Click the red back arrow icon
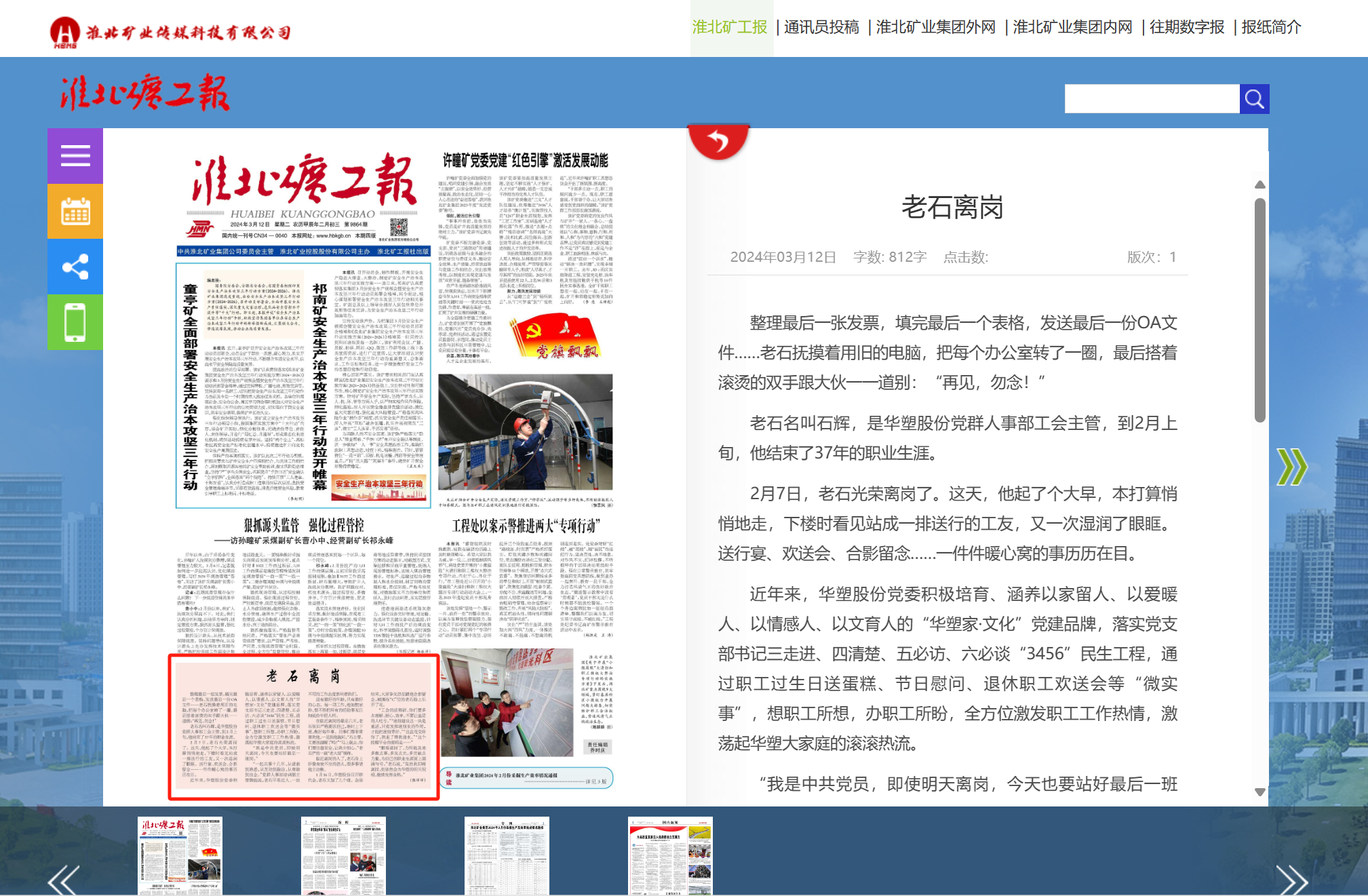 point(718,141)
